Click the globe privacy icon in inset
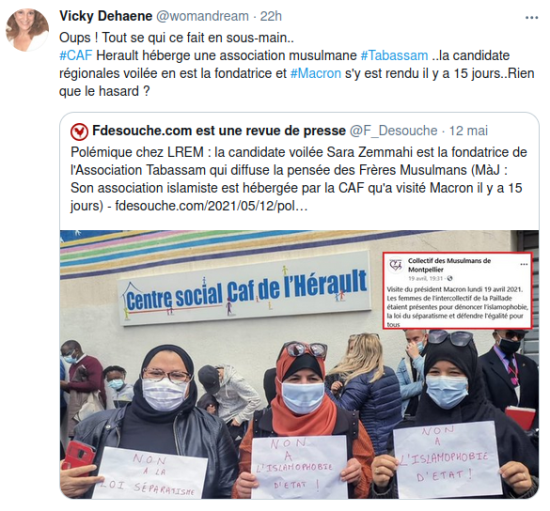Image resolution: width=550 pixels, height=511 pixels. pyautogui.click(x=450, y=278)
